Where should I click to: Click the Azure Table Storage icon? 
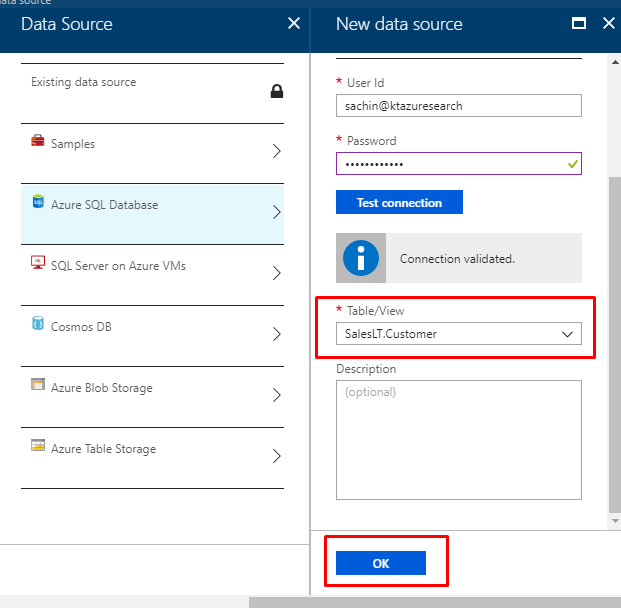coord(38,445)
